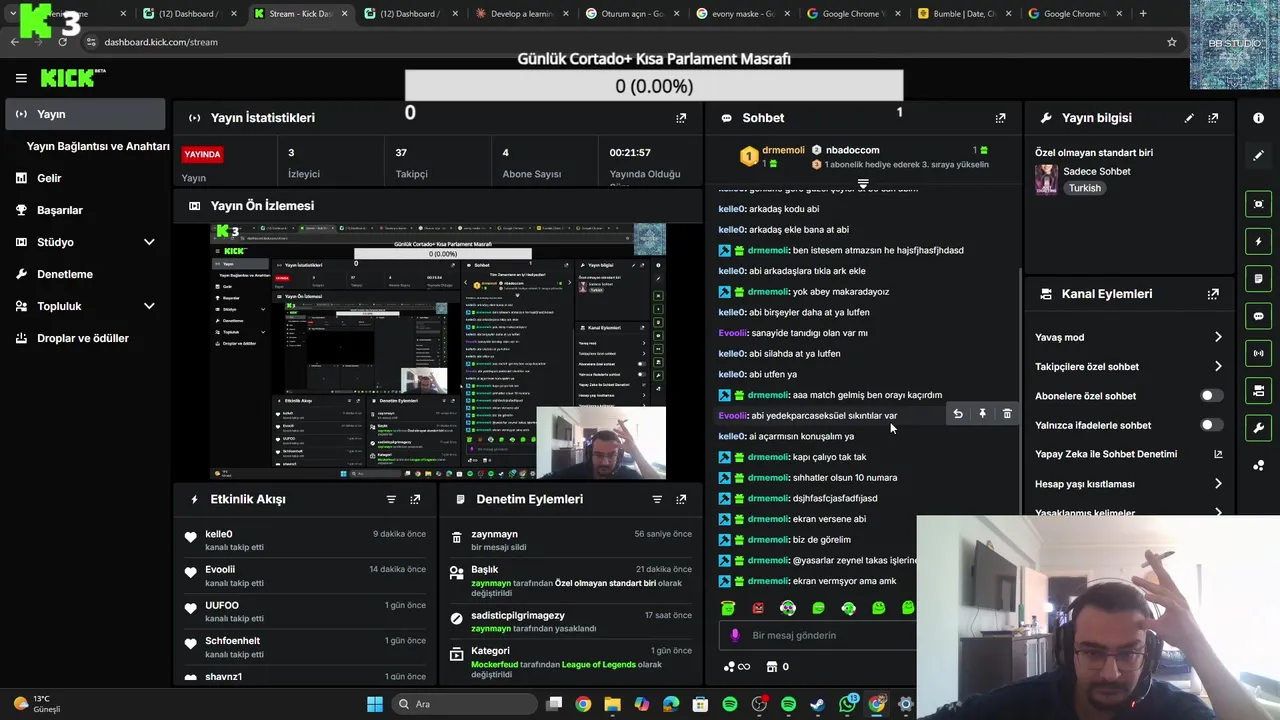Viewport: 1280px width, 720px height.
Task: Toggle stream preview widget icon in right rail
Action: coord(1258,204)
